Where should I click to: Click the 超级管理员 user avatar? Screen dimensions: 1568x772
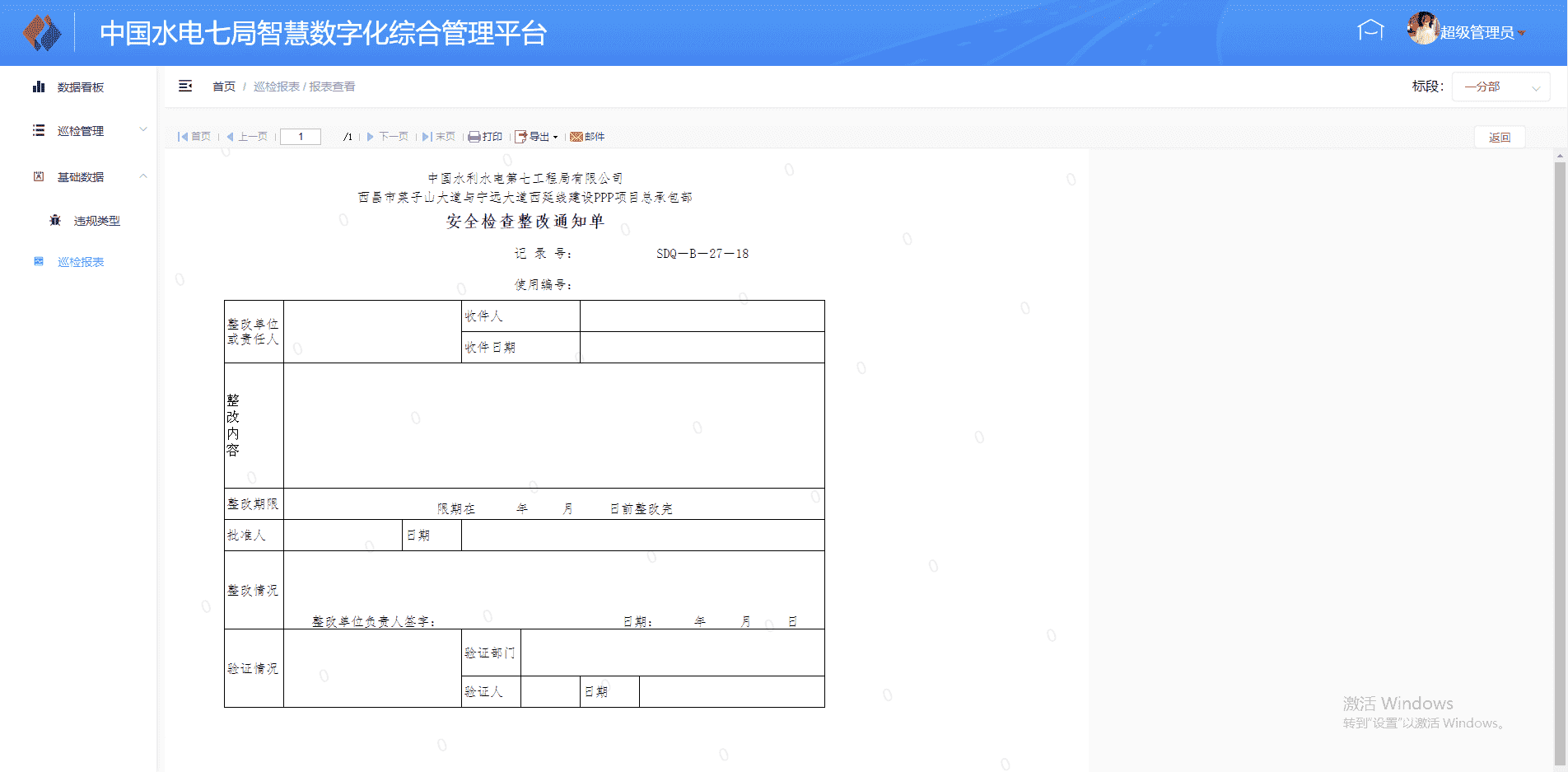click(x=1422, y=30)
